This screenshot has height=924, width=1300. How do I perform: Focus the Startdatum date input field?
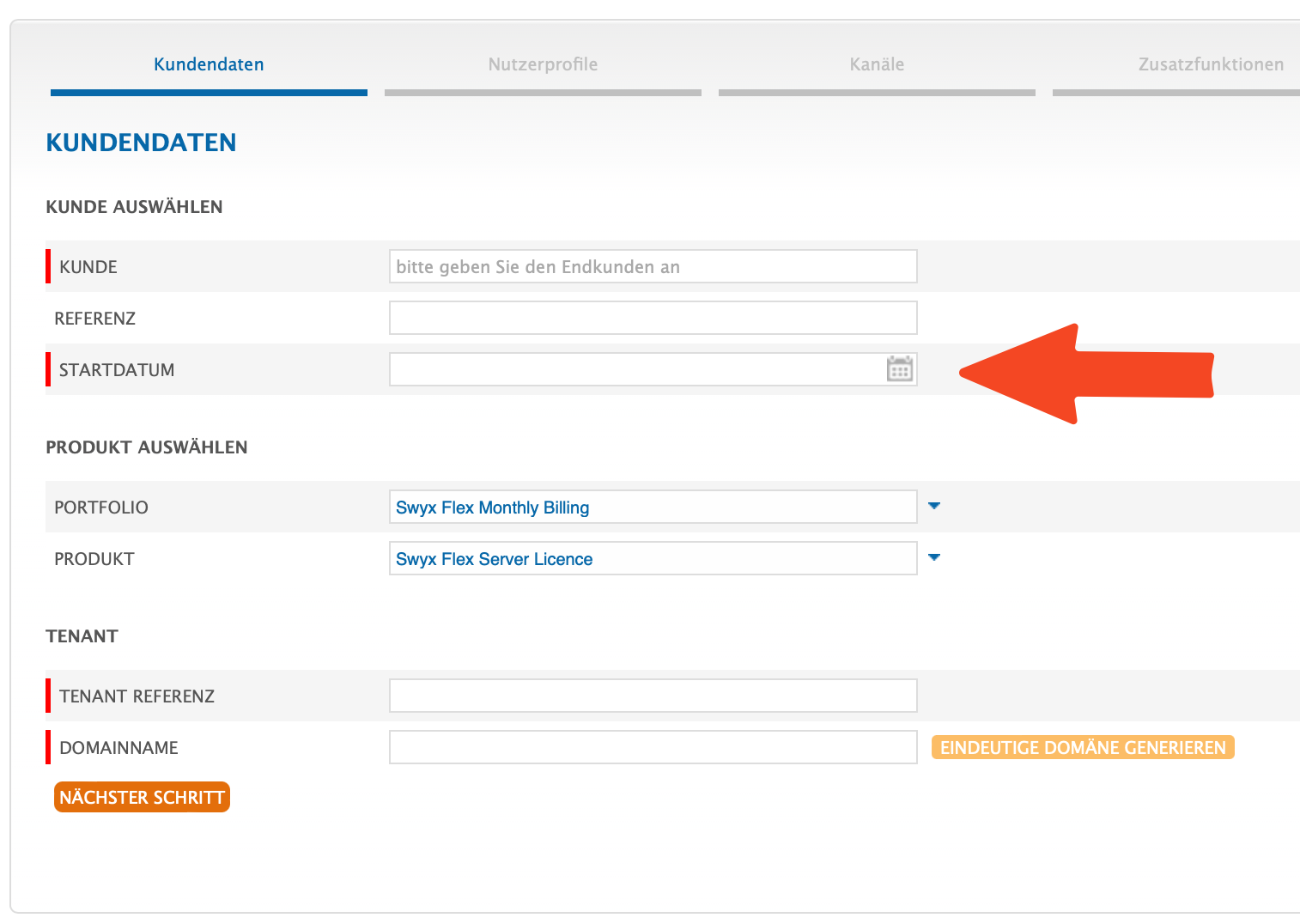(635, 369)
